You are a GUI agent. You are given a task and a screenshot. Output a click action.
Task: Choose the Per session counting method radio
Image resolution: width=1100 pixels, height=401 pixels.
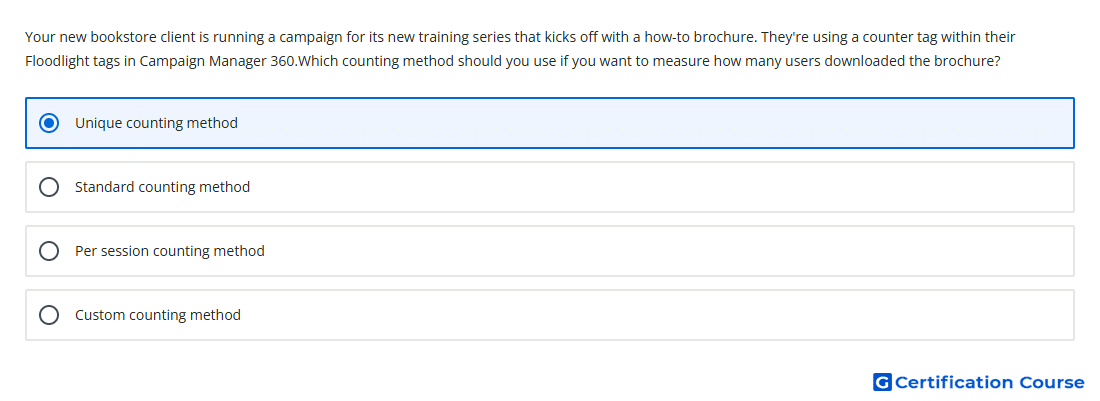49,251
